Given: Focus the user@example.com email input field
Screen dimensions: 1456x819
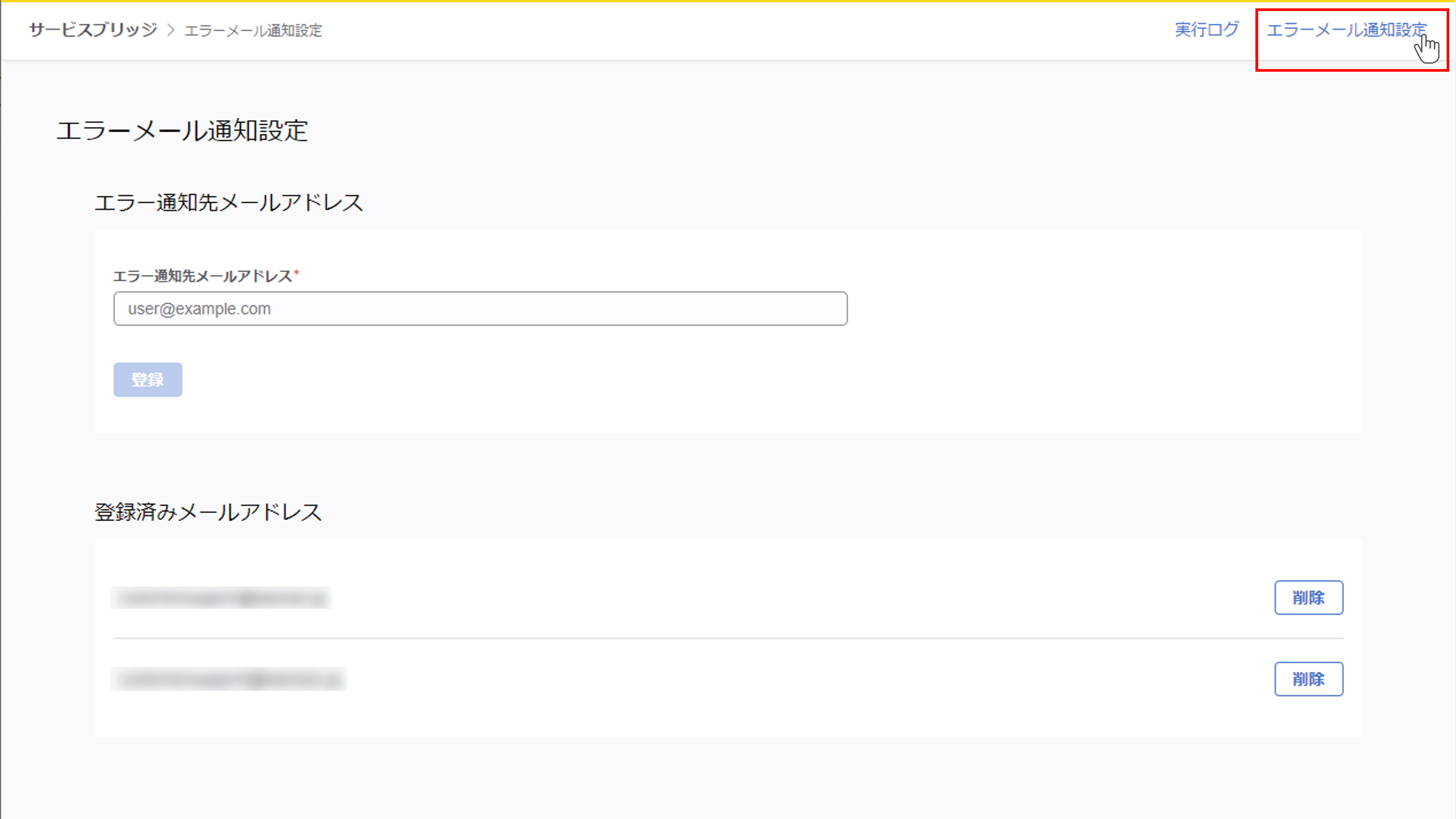Looking at the screenshot, I should pos(480,308).
